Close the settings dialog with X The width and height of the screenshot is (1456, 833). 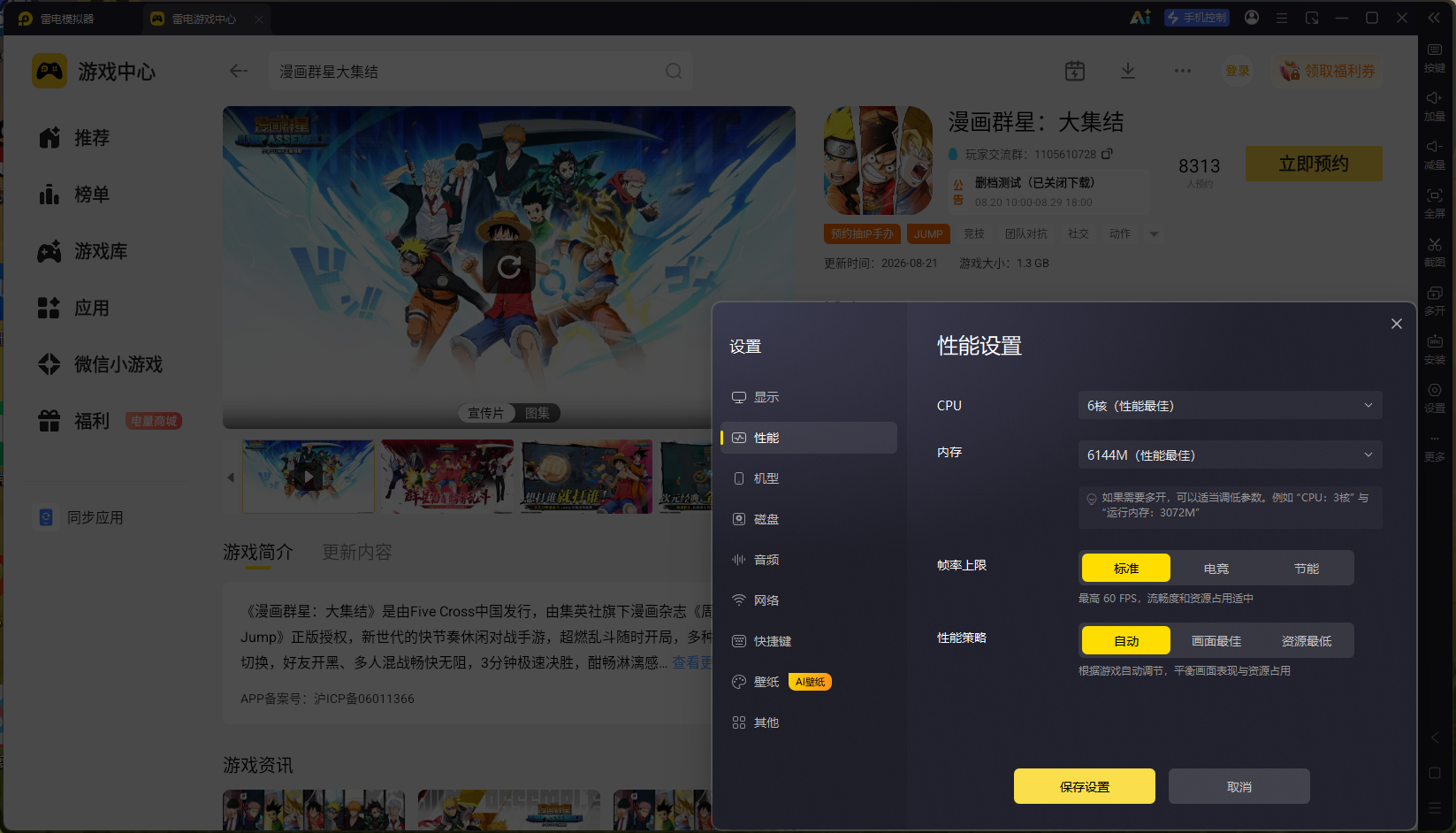click(x=1397, y=324)
